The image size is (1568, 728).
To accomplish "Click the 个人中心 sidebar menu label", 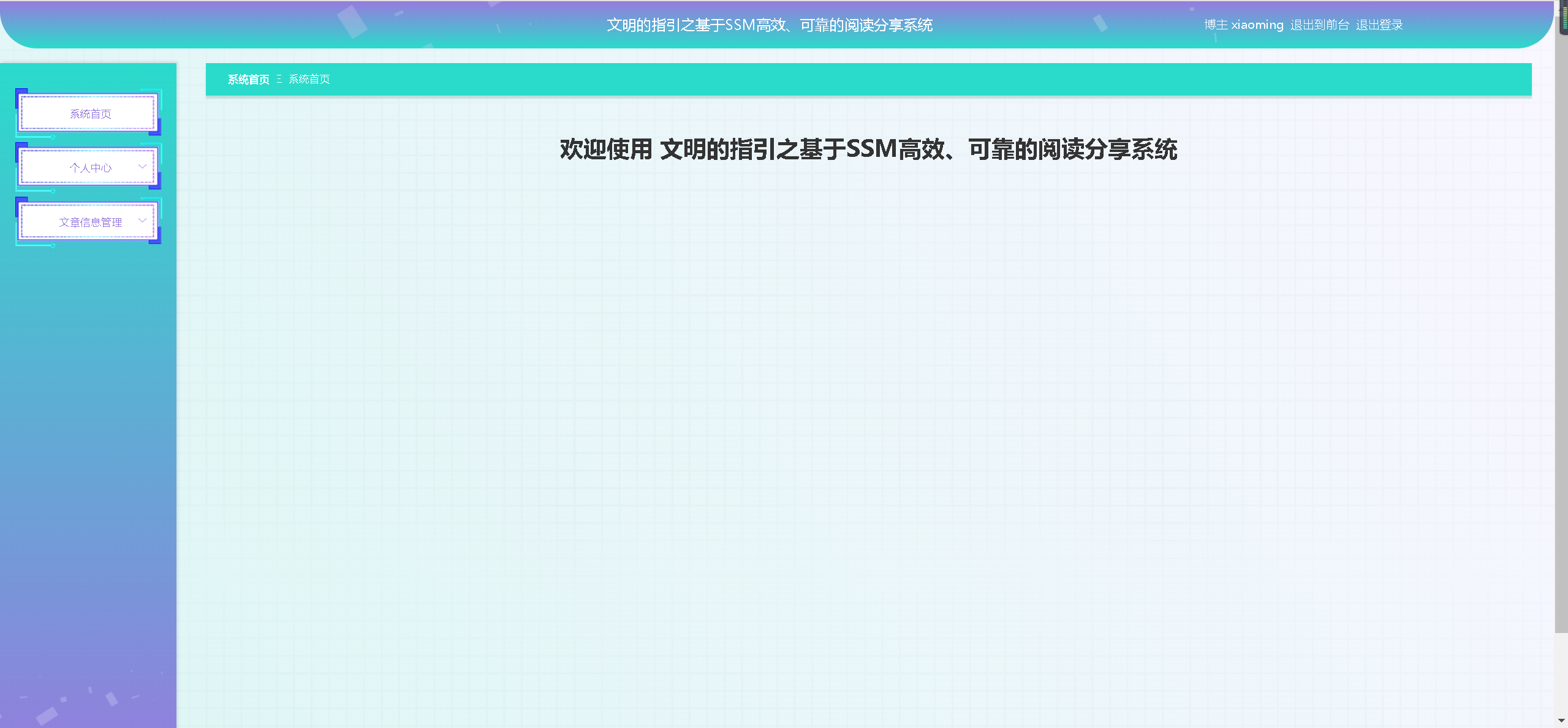I will coord(90,168).
